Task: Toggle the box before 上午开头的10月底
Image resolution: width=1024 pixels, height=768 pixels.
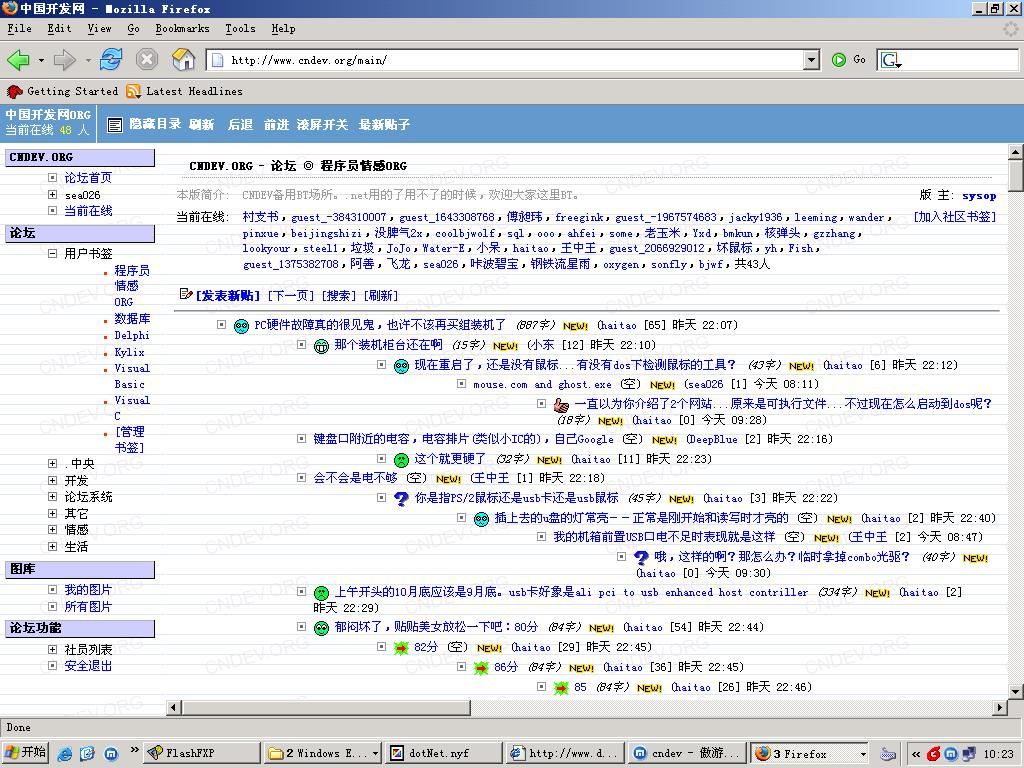Action: click(x=302, y=592)
